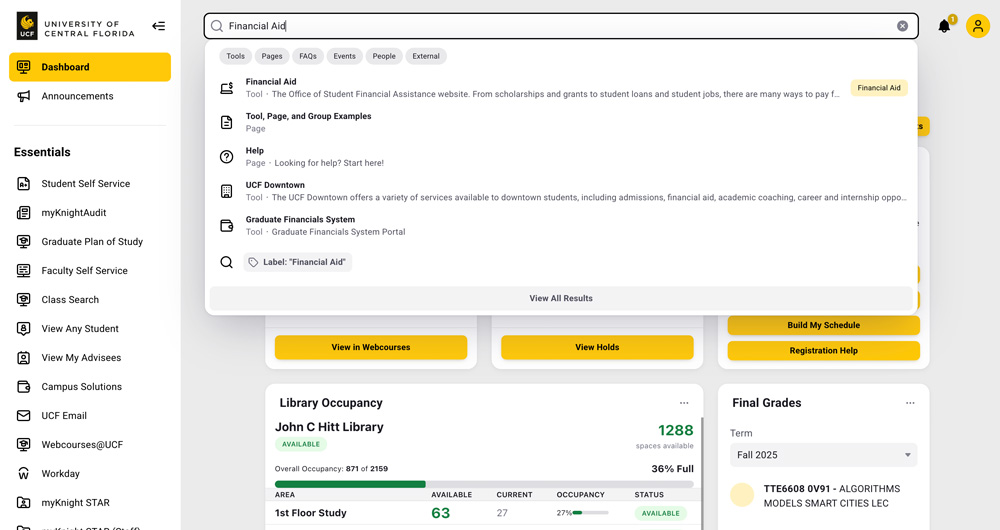Click Registration Help button

click(x=823, y=351)
